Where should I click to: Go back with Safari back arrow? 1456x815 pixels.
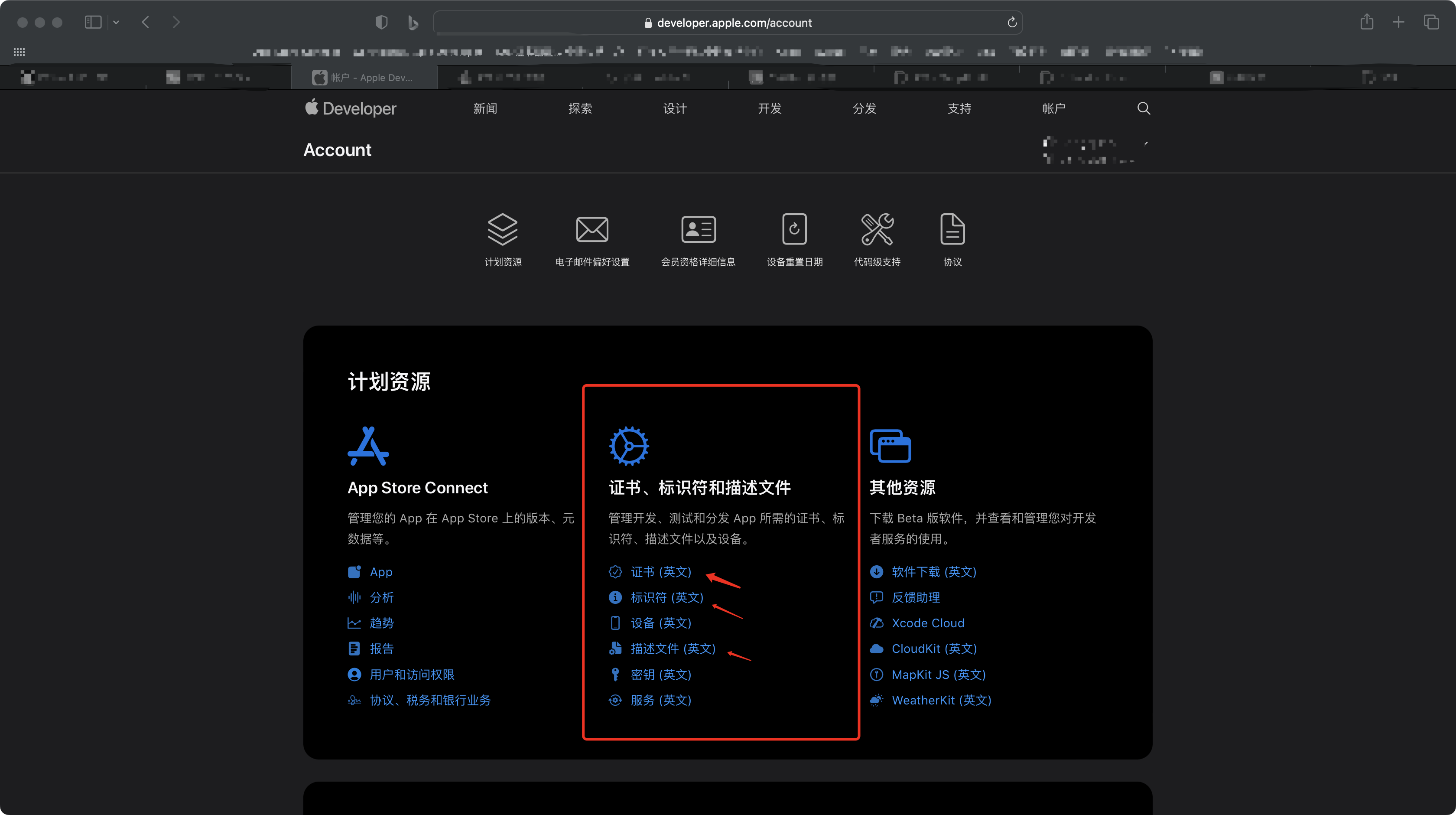click(145, 22)
